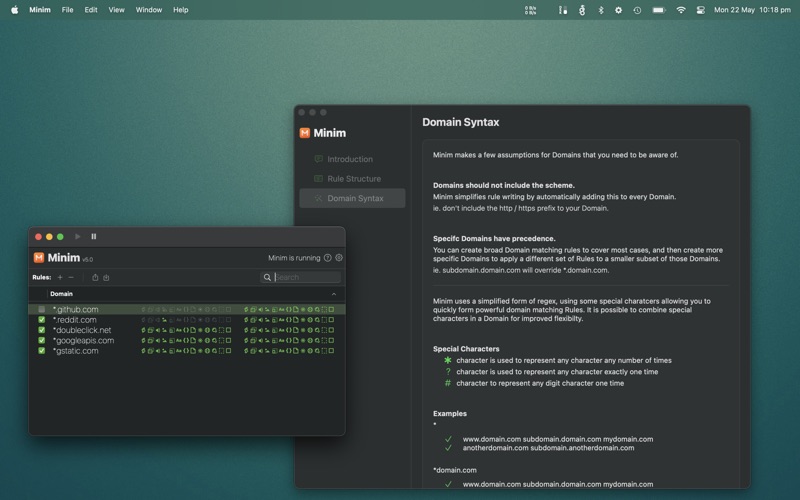Toggle the green document icon in the *.reddit.com row

click(x=295, y=320)
